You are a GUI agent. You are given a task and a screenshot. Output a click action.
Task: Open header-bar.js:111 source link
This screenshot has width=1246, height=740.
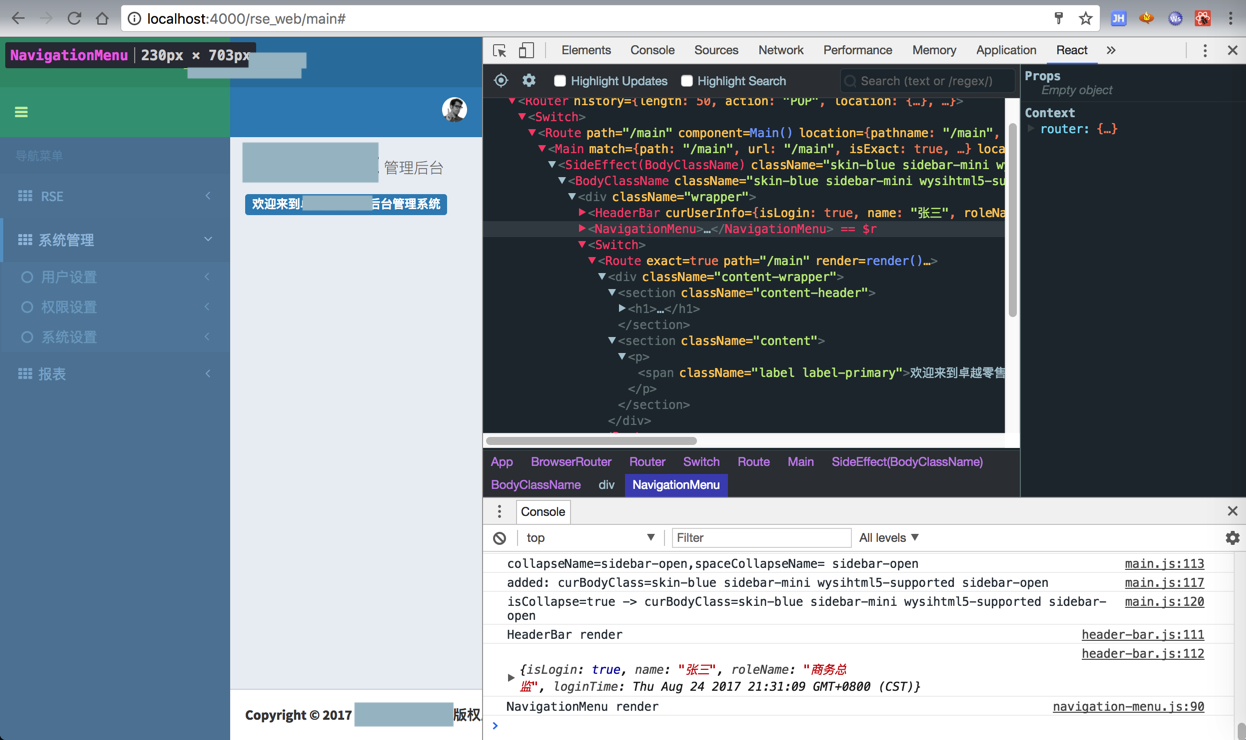tap(1142, 635)
